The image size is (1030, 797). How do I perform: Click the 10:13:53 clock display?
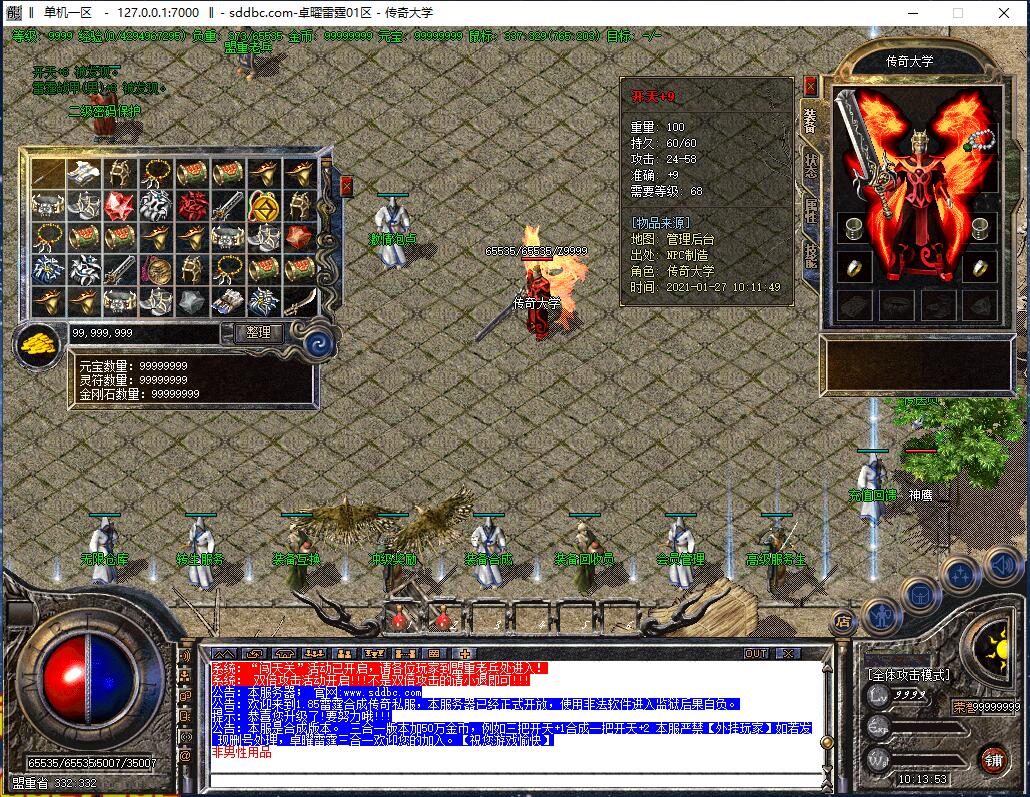[922, 779]
